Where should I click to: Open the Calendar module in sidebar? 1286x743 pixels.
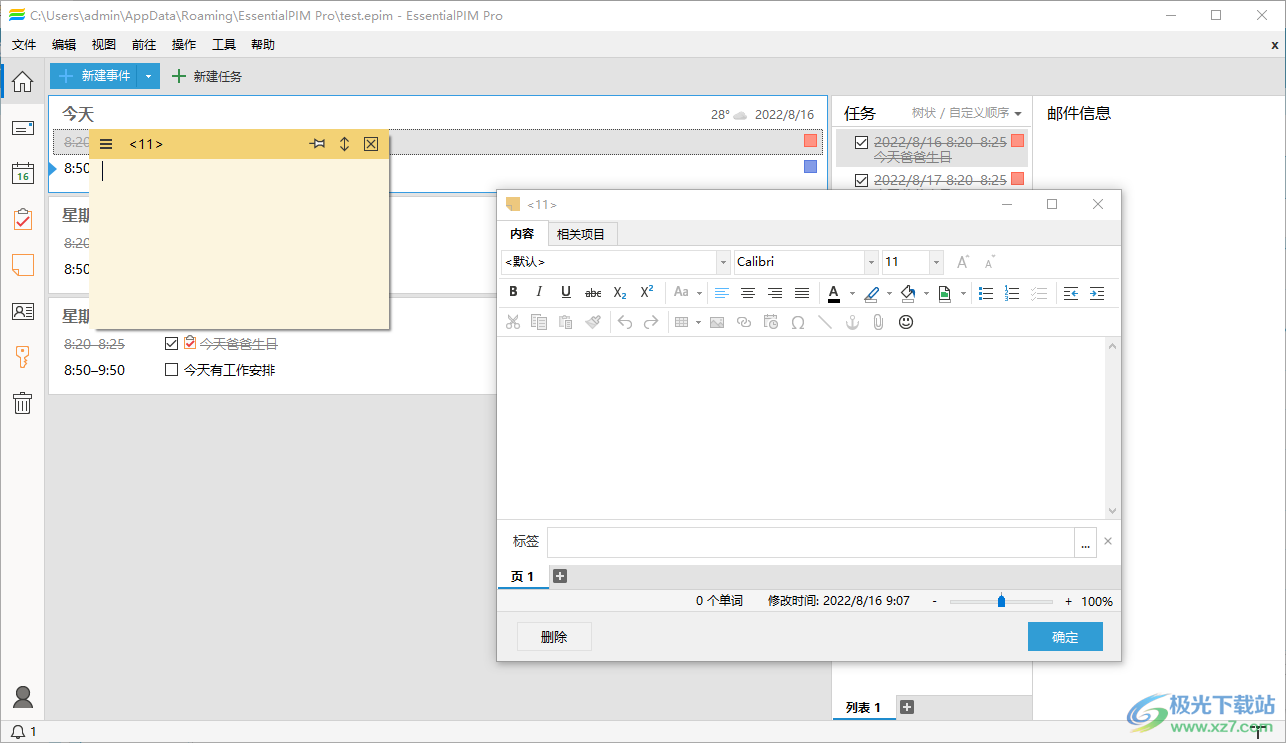pos(22,173)
